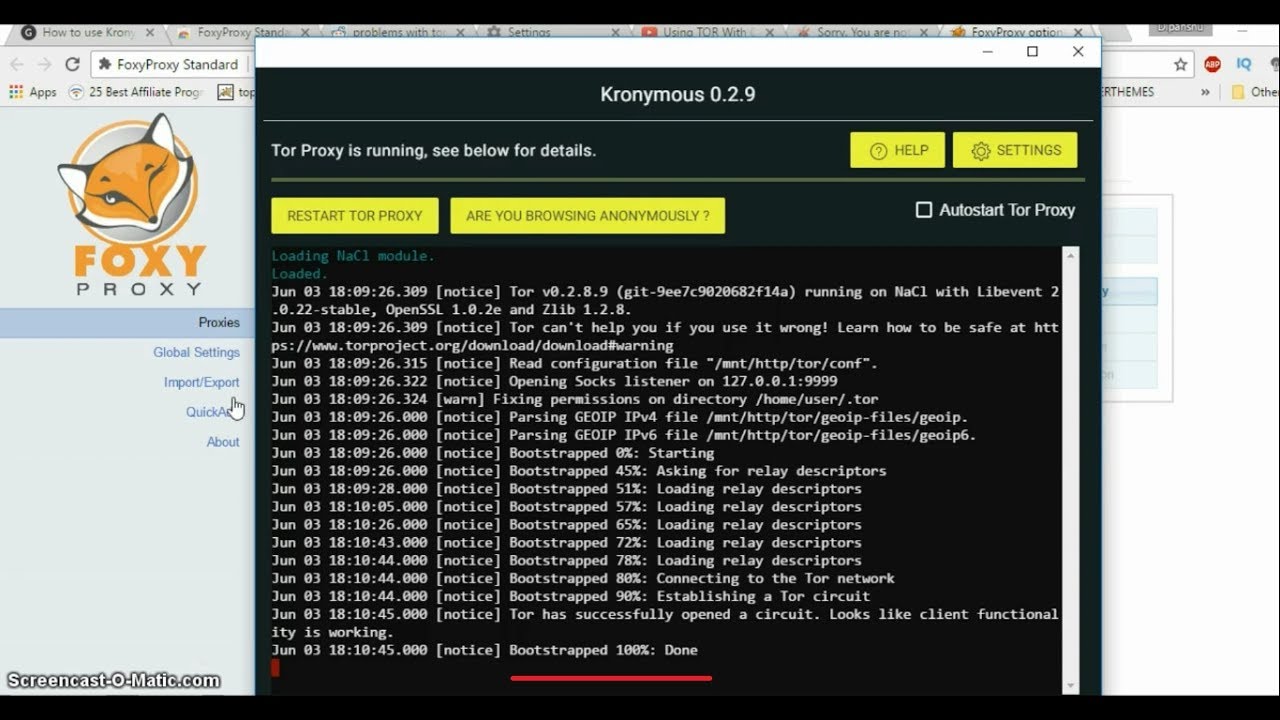Open the Apps bookmarks shortcut
1280x720 pixels.
click(x=33, y=92)
